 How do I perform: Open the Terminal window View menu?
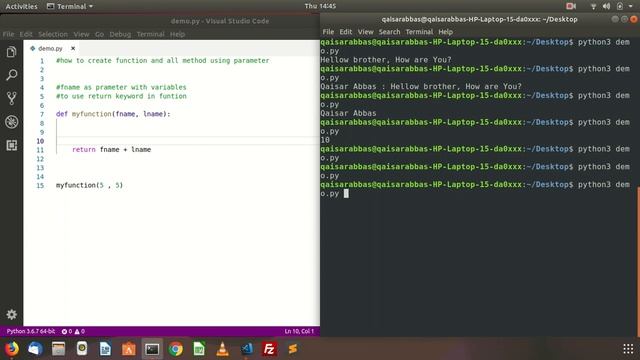365,32
